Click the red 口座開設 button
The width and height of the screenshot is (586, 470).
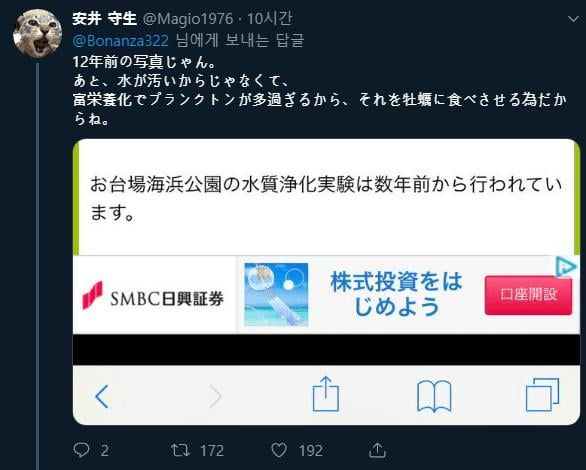[528, 295]
